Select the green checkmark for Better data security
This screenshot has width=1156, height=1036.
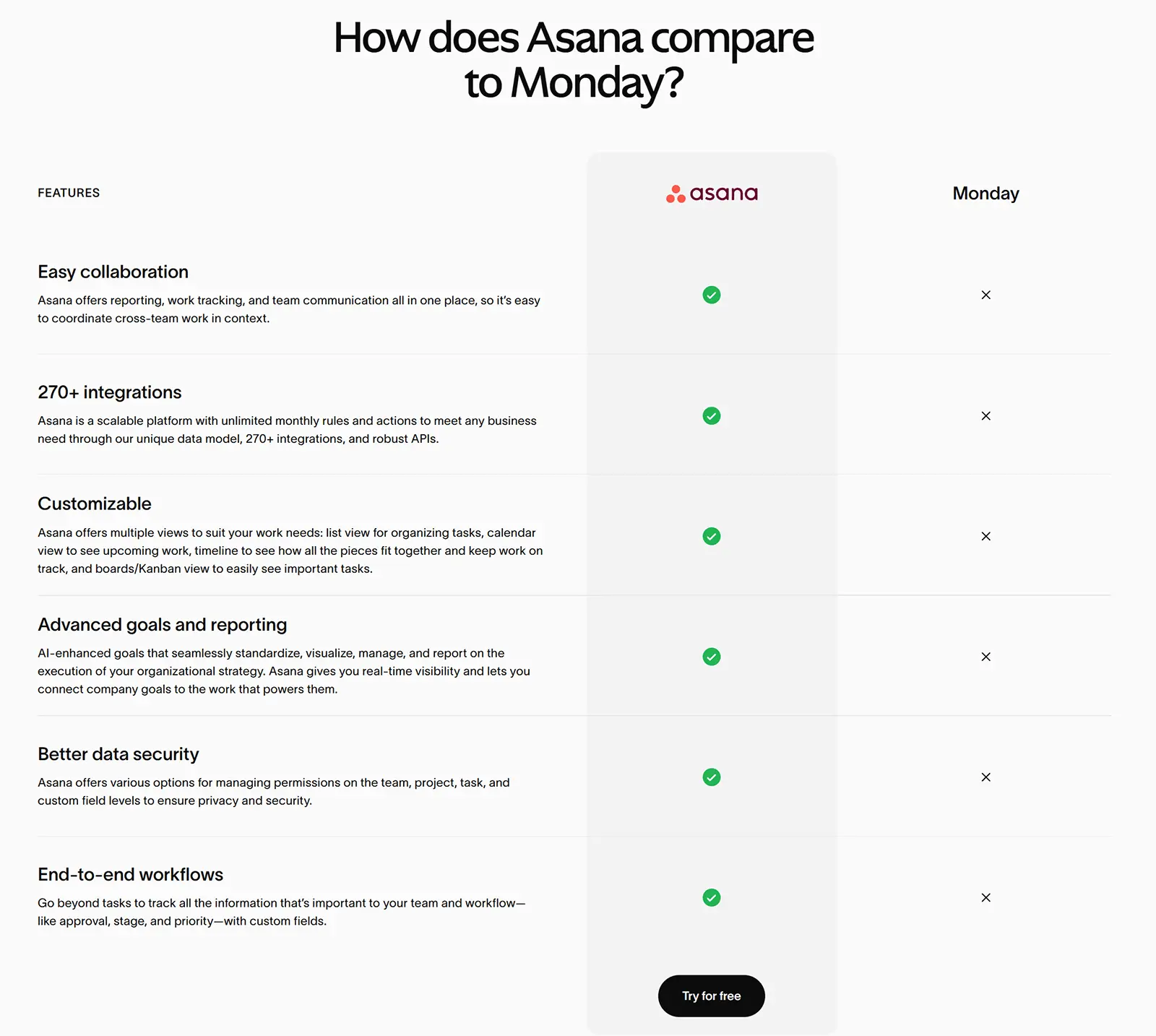click(x=711, y=777)
